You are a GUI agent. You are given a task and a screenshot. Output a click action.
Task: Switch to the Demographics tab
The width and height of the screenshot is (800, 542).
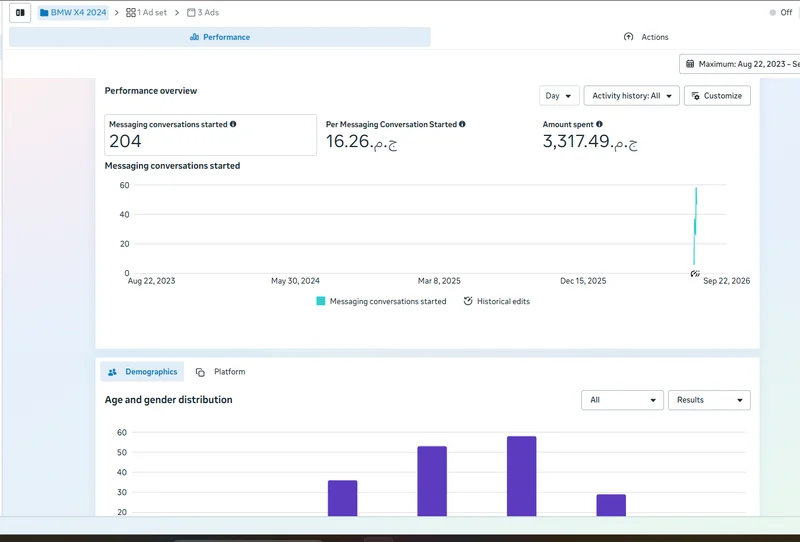(x=142, y=372)
